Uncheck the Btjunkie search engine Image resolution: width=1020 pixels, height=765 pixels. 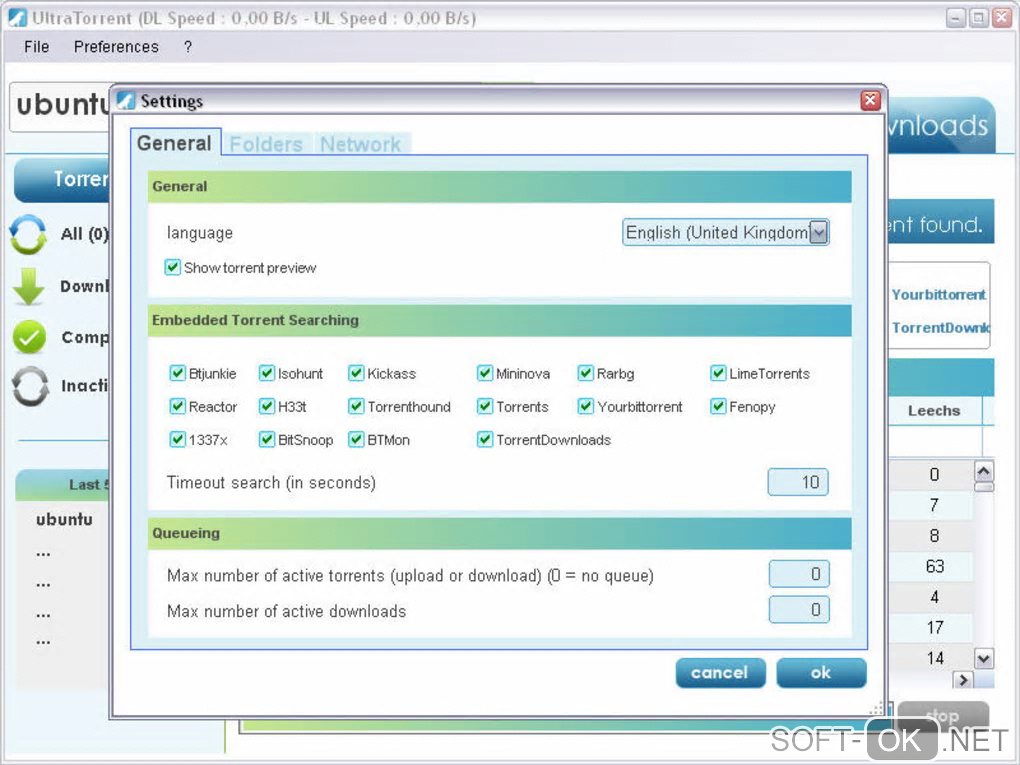(177, 373)
